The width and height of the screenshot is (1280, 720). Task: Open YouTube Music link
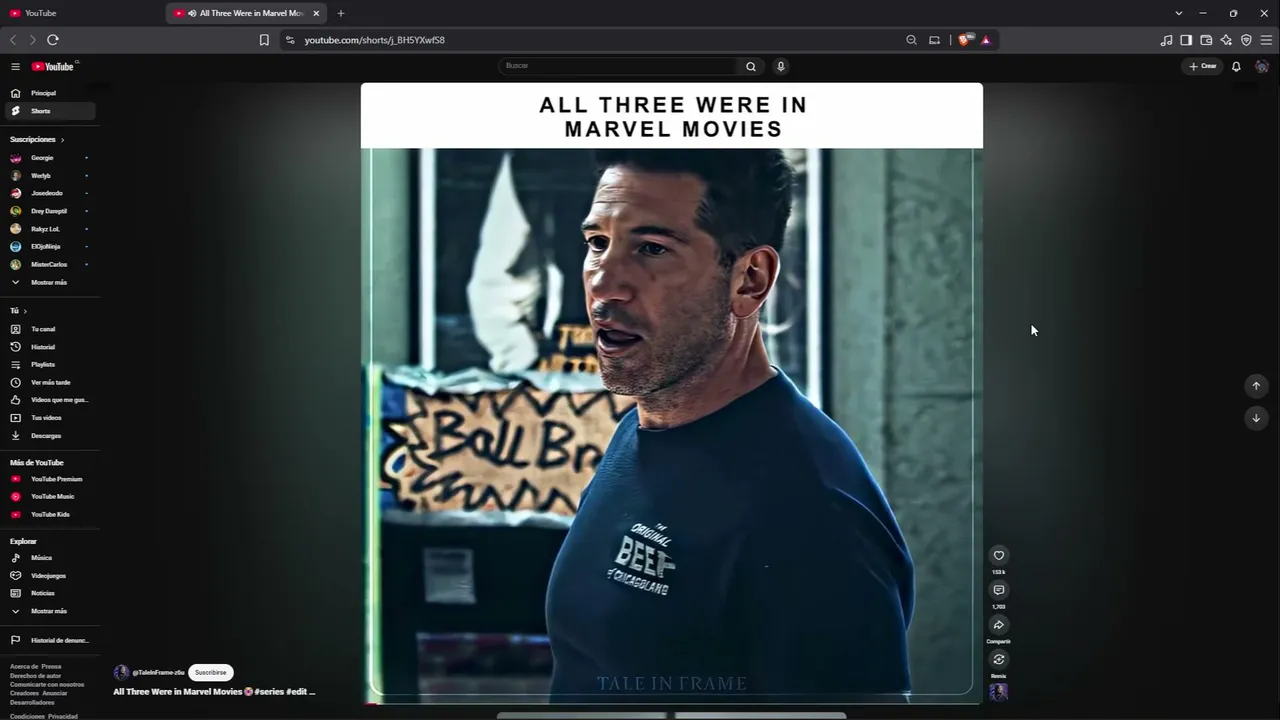click(51, 497)
